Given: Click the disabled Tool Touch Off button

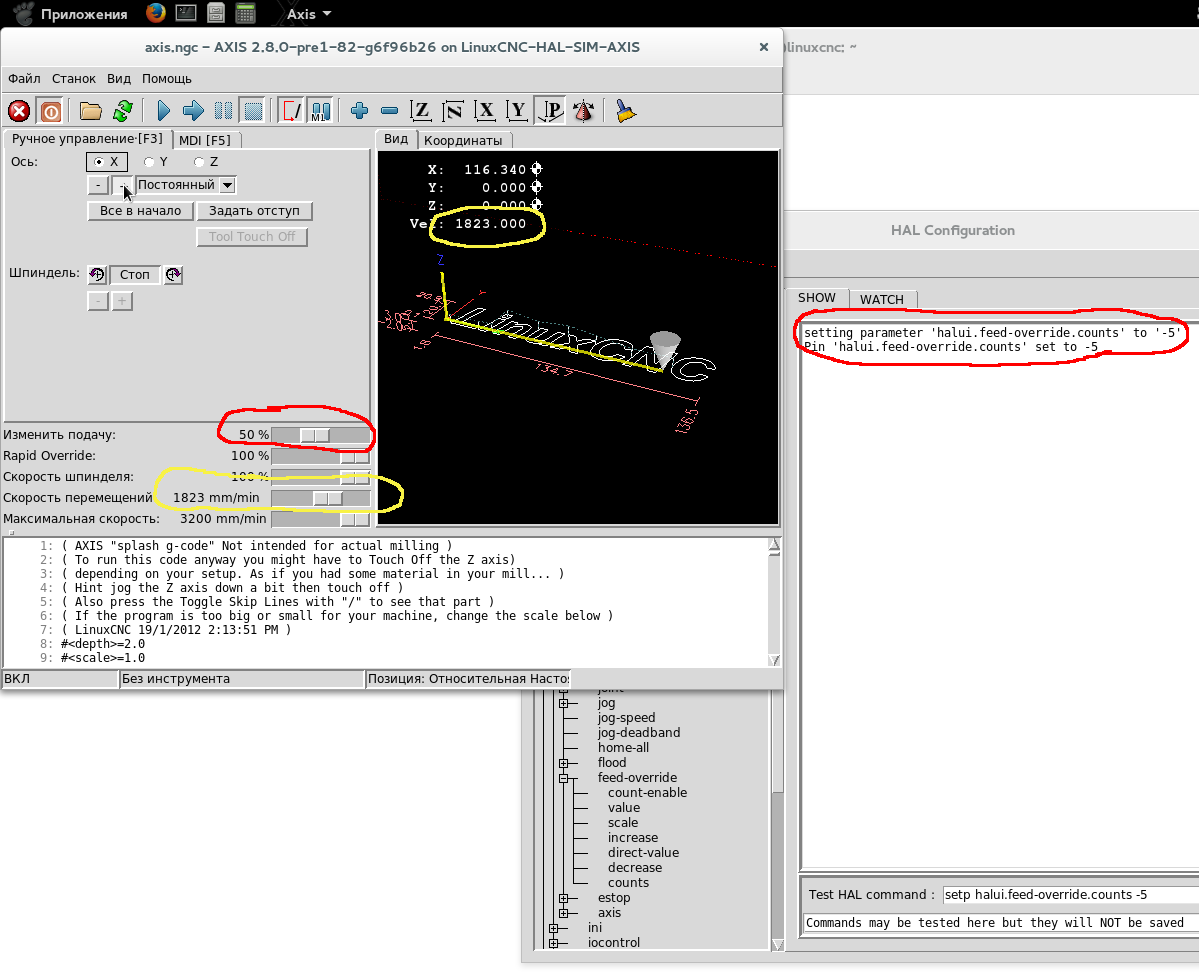Looking at the screenshot, I should click(252, 237).
